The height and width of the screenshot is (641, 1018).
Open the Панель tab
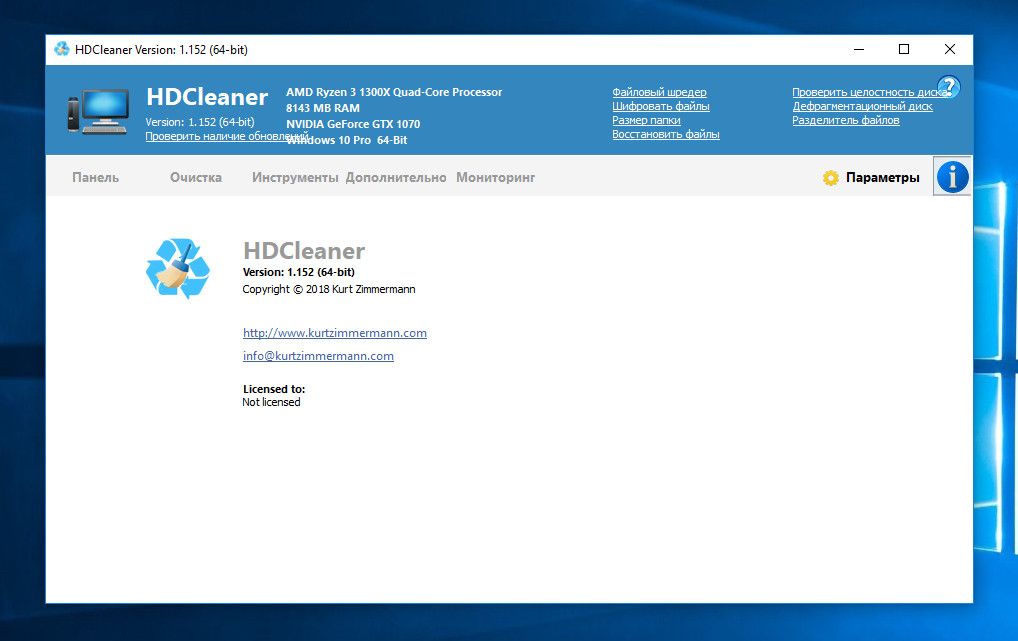point(95,177)
